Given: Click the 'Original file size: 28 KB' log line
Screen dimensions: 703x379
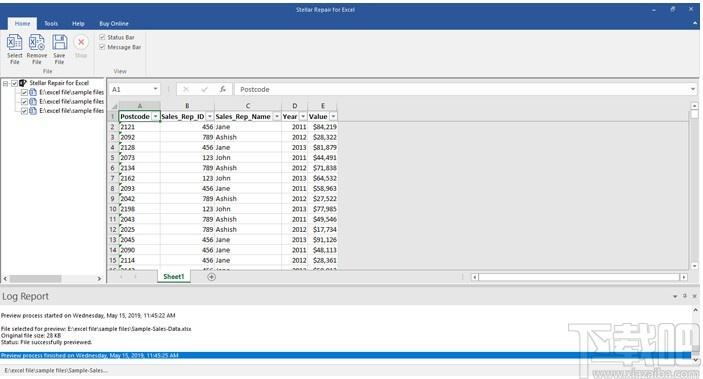Looking at the screenshot, I should [x=31, y=335].
